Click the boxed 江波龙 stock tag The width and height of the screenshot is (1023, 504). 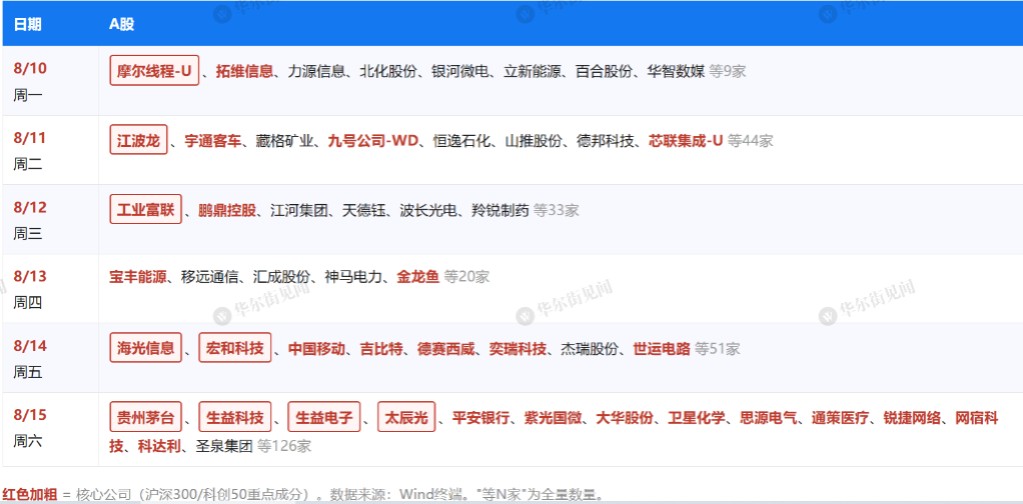tap(138, 140)
